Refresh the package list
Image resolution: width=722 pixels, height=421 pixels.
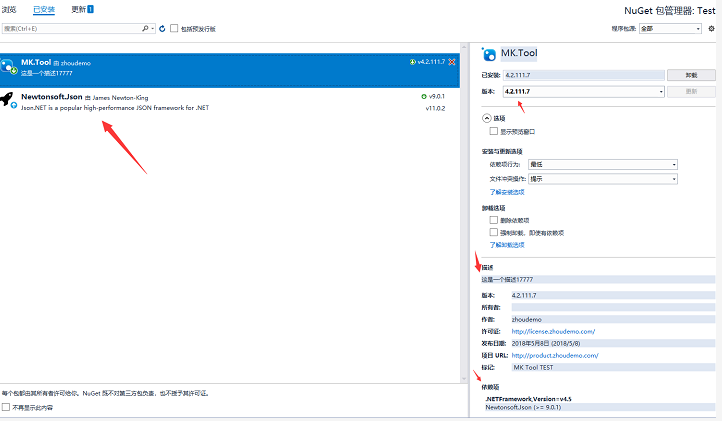[162, 29]
